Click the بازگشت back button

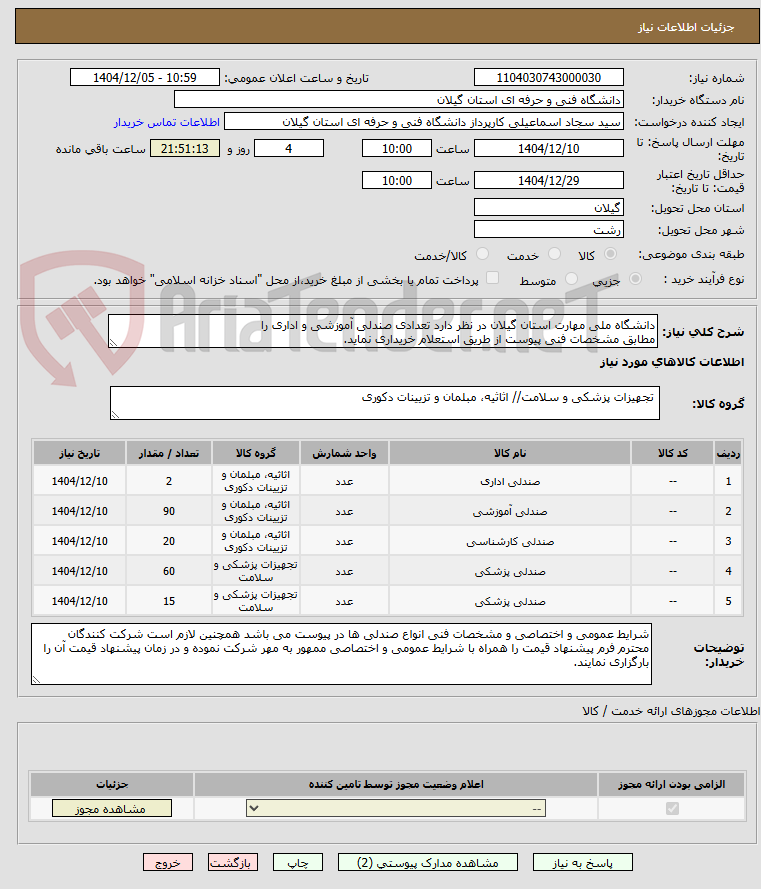232,862
